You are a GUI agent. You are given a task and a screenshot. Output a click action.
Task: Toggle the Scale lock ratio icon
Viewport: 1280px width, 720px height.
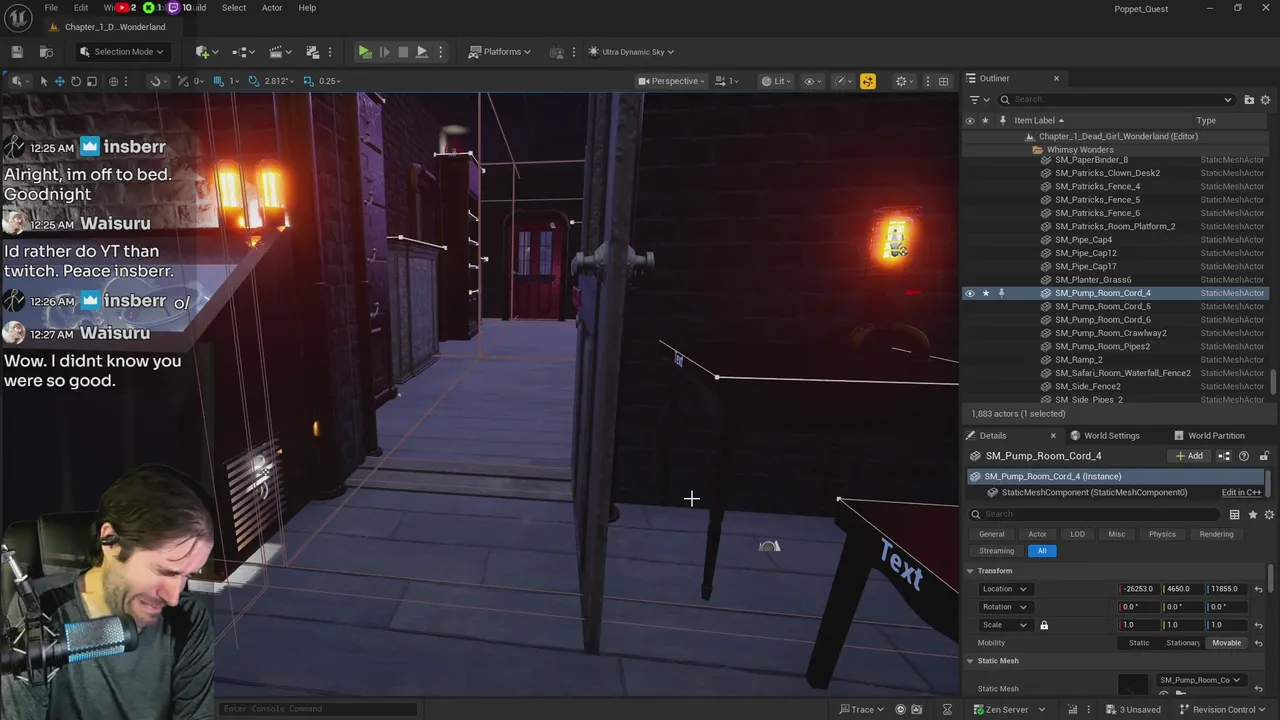click(x=1044, y=625)
